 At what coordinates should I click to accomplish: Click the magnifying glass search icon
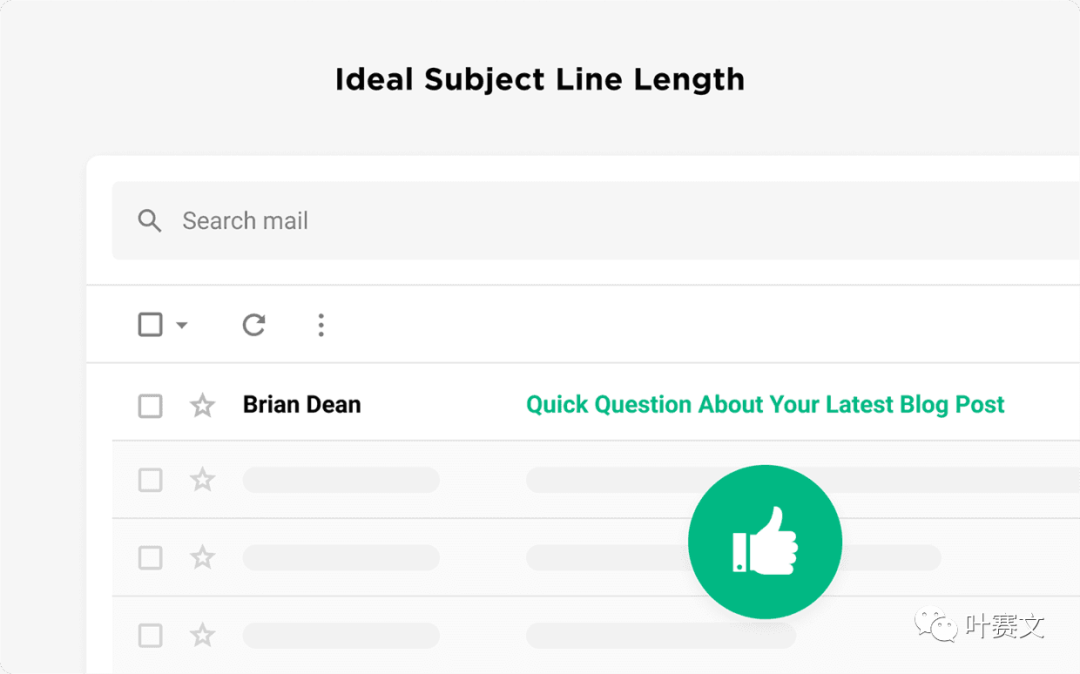point(149,221)
